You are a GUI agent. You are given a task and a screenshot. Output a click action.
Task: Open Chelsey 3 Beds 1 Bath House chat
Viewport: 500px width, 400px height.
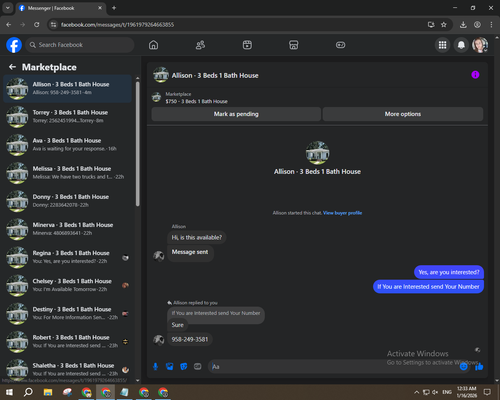68,285
